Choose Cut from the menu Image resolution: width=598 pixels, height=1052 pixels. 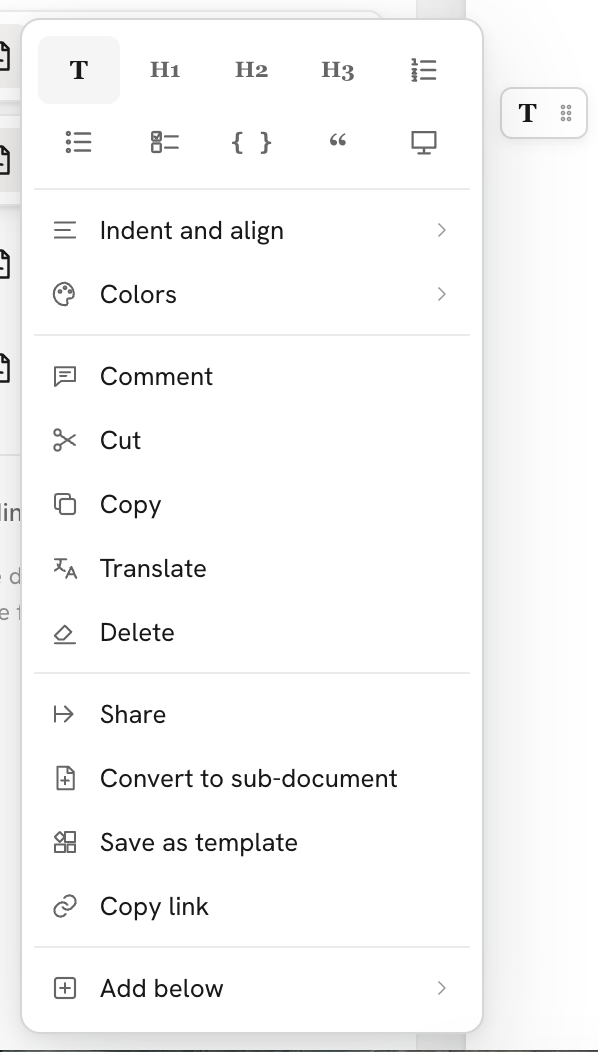click(252, 440)
